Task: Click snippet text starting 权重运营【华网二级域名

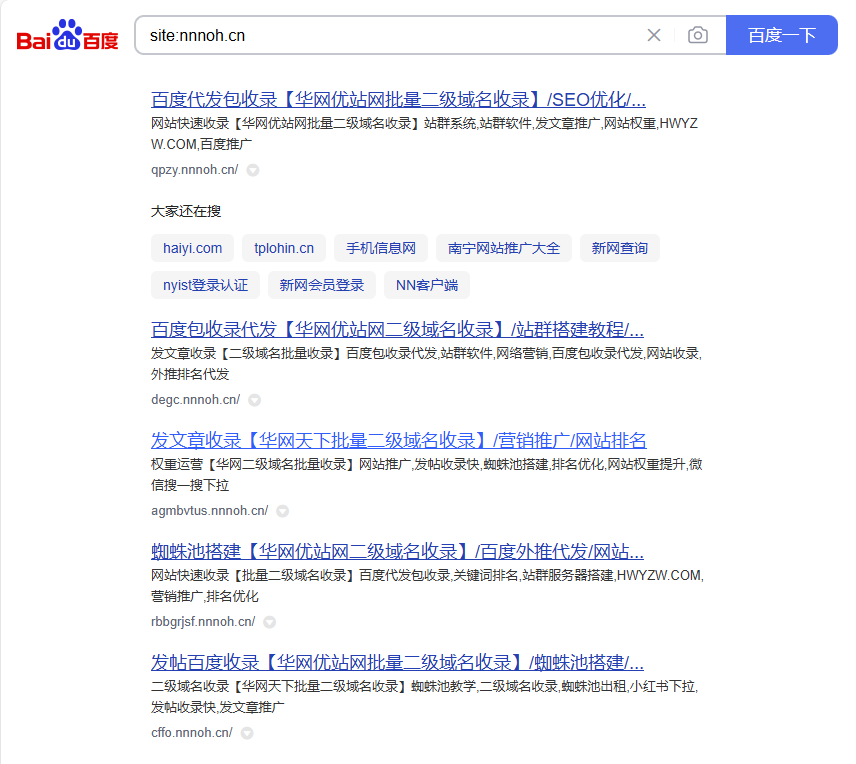Action: tap(426, 475)
